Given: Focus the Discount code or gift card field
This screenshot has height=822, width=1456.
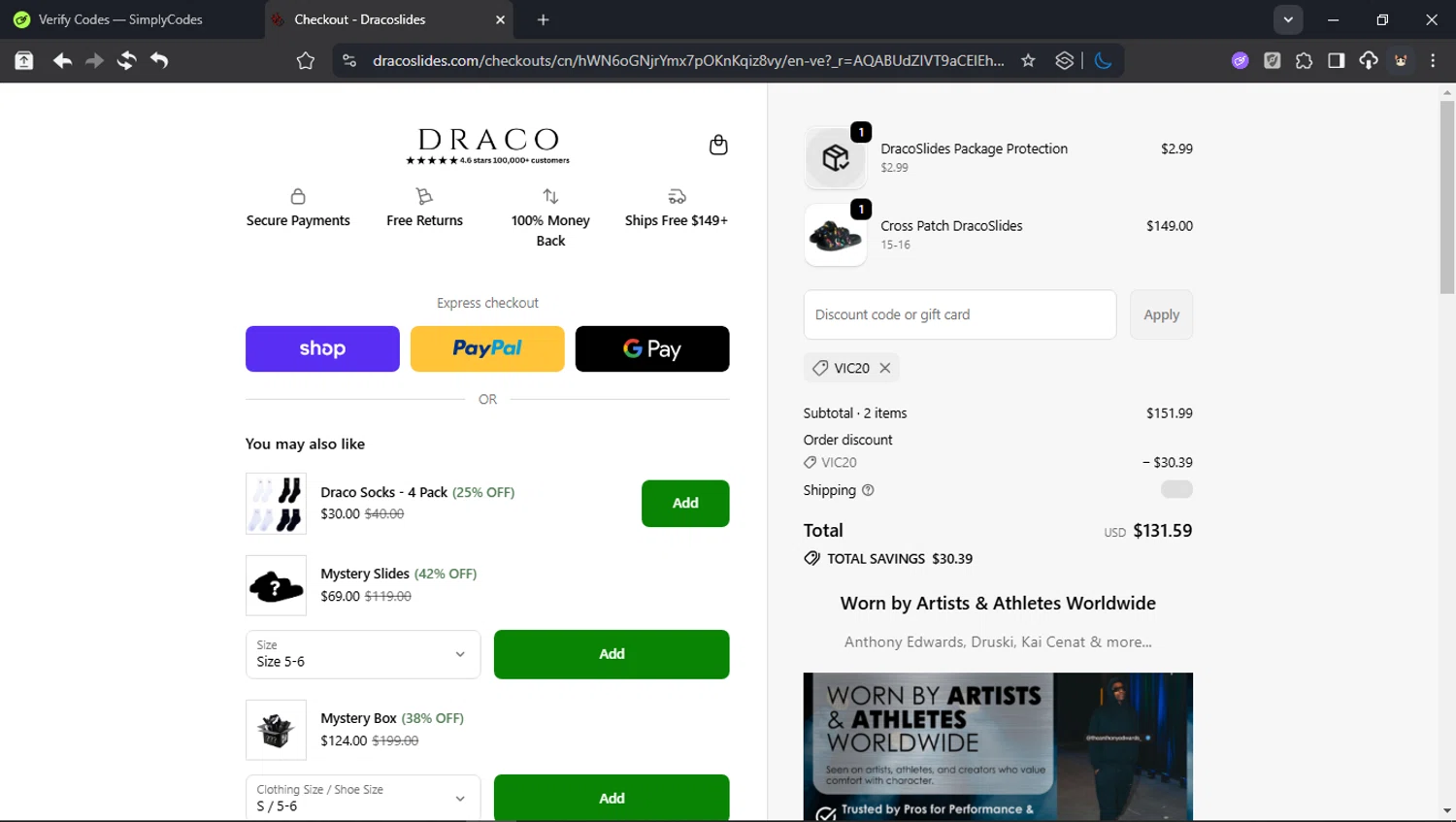Looking at the screenshot, I should [960, 314].
